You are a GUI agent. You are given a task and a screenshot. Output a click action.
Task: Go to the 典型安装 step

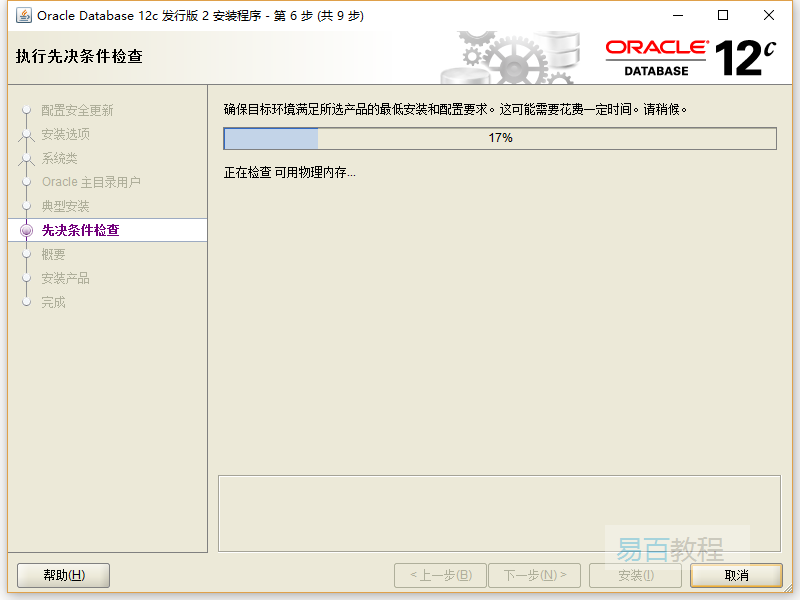[x=65, y=206]
